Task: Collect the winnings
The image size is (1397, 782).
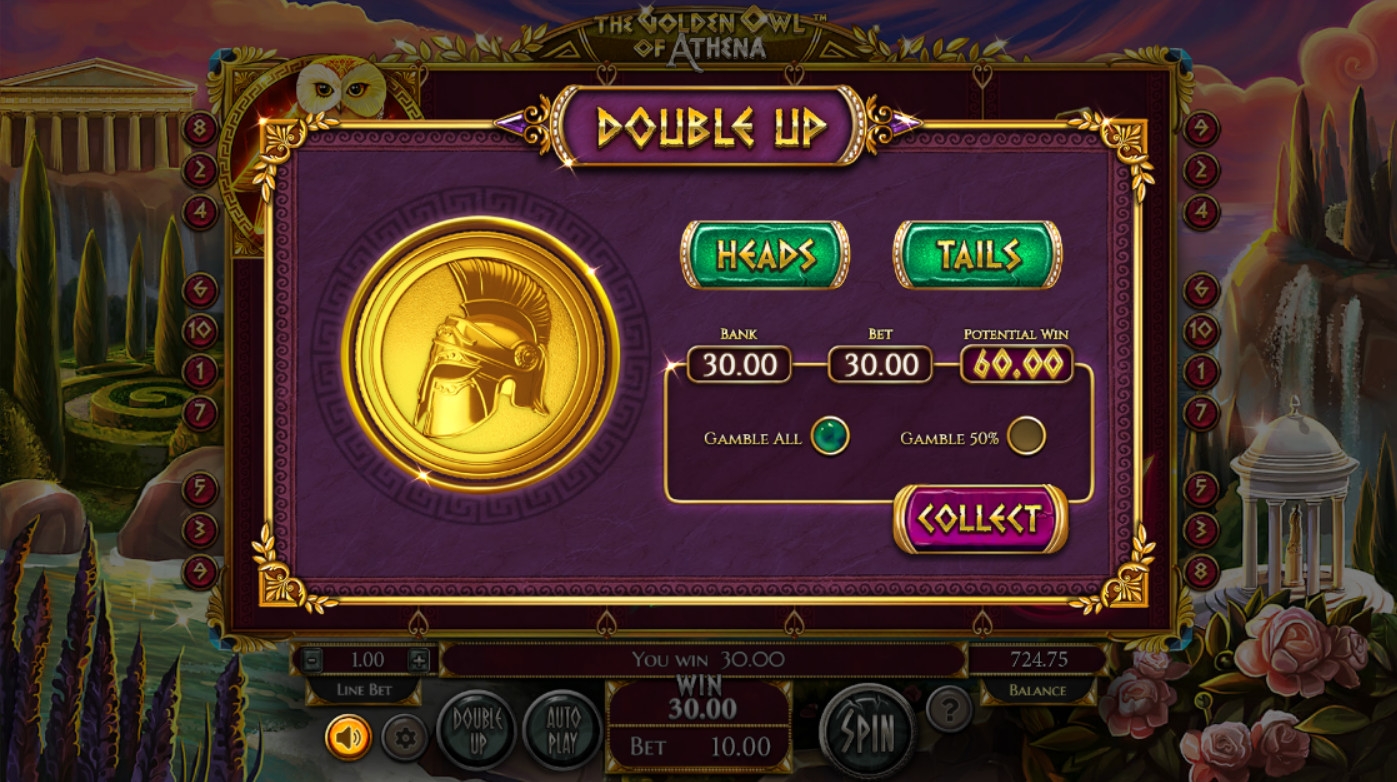Action: coord(980,519)
